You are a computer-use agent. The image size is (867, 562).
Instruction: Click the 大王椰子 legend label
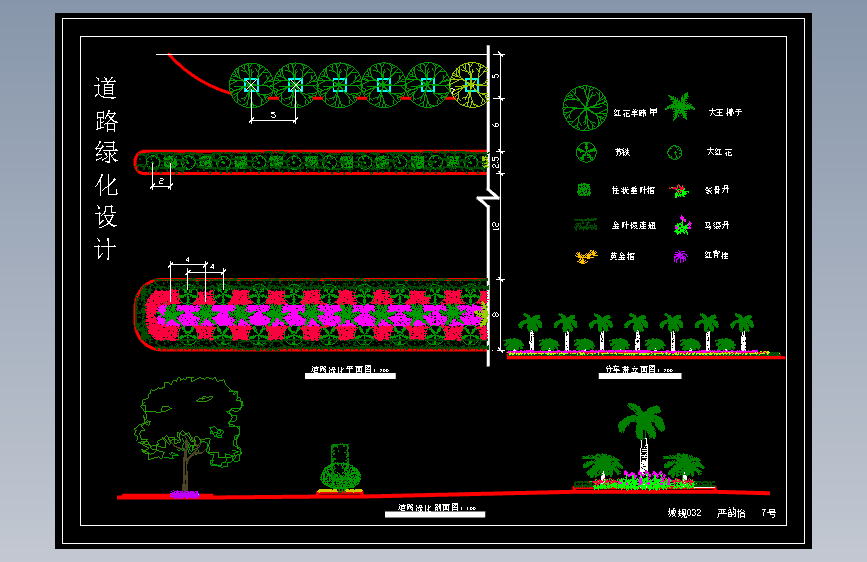725,112
